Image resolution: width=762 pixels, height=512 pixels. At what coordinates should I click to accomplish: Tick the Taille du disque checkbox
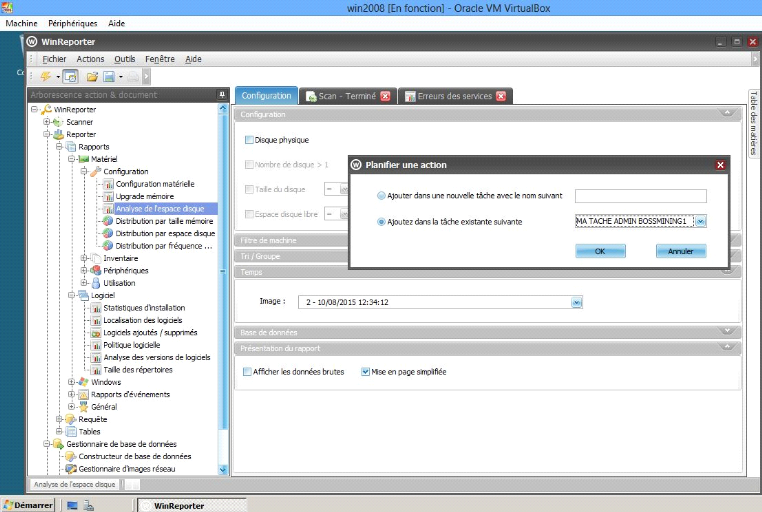(x=249, y=189)
